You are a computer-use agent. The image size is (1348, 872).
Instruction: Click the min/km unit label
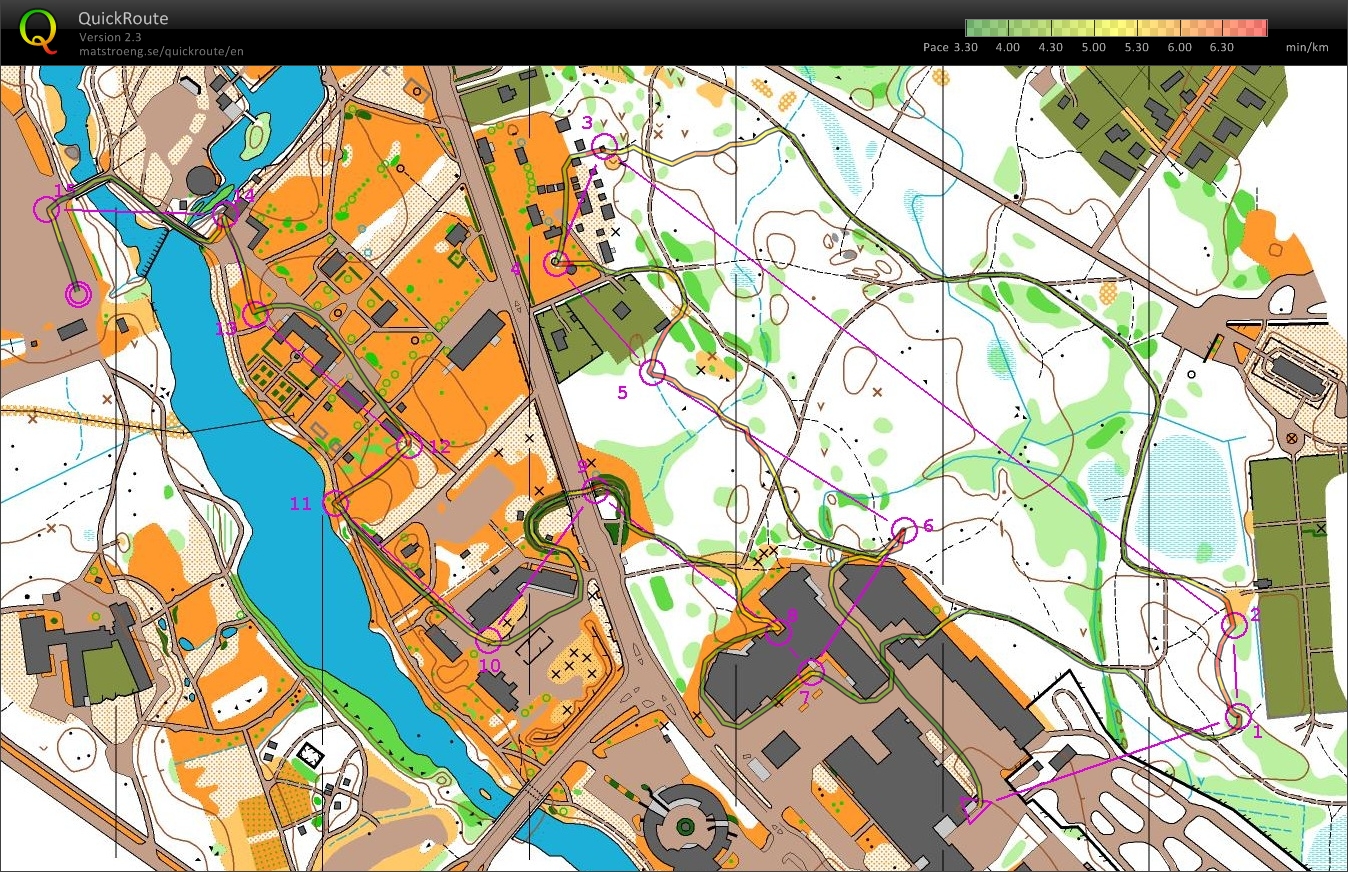click(1308, 47)
